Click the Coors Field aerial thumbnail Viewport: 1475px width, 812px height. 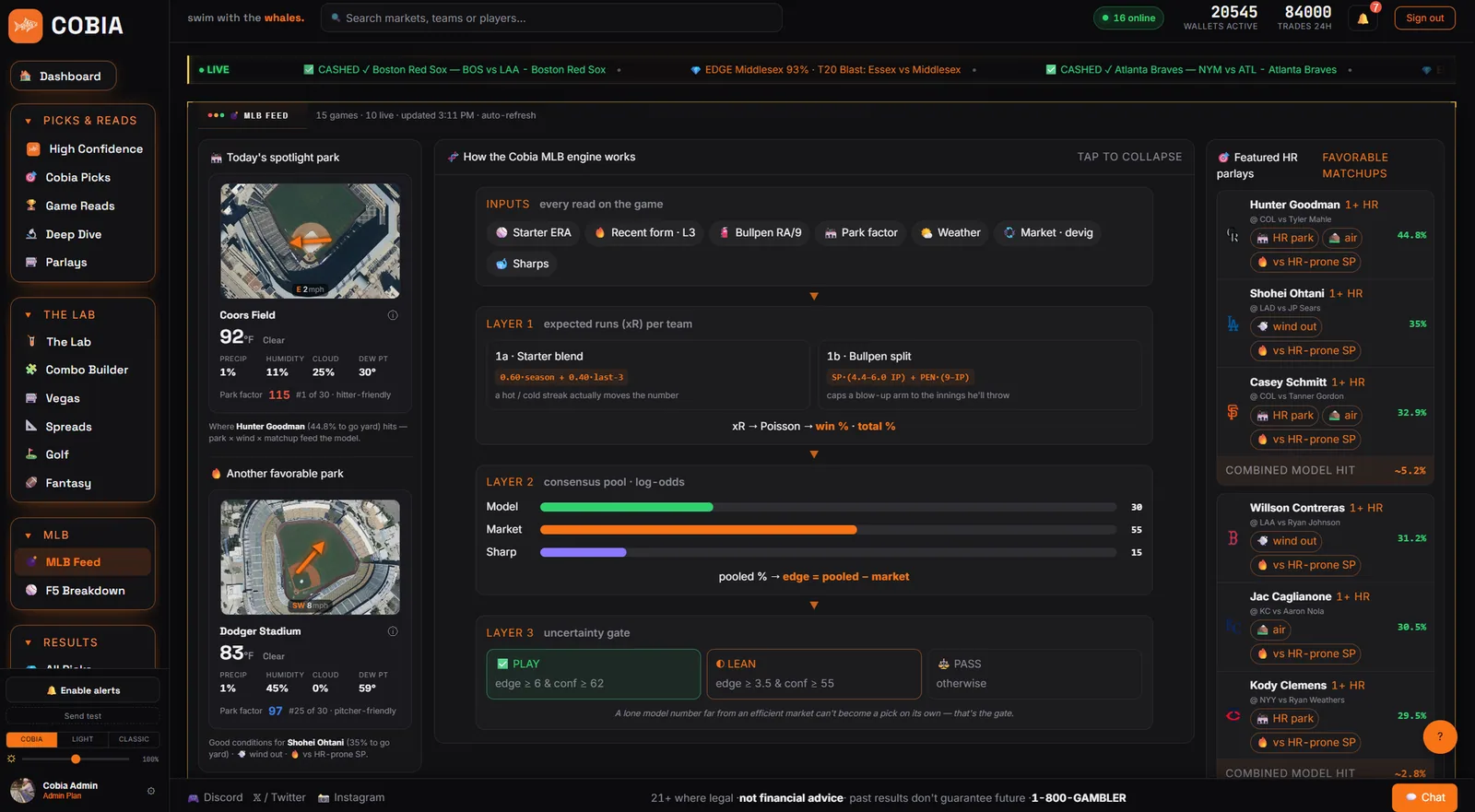310,241
